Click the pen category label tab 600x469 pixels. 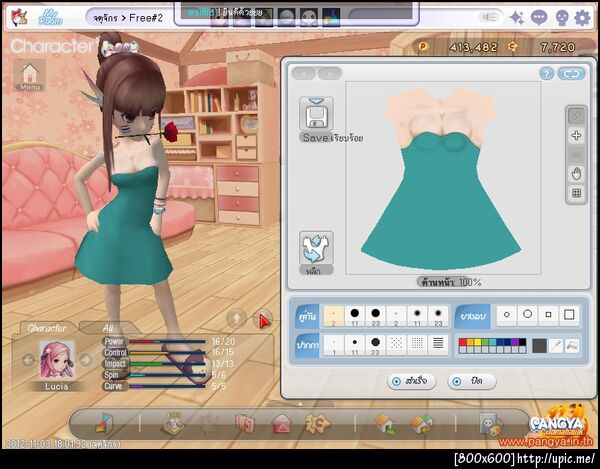(307, 345)
